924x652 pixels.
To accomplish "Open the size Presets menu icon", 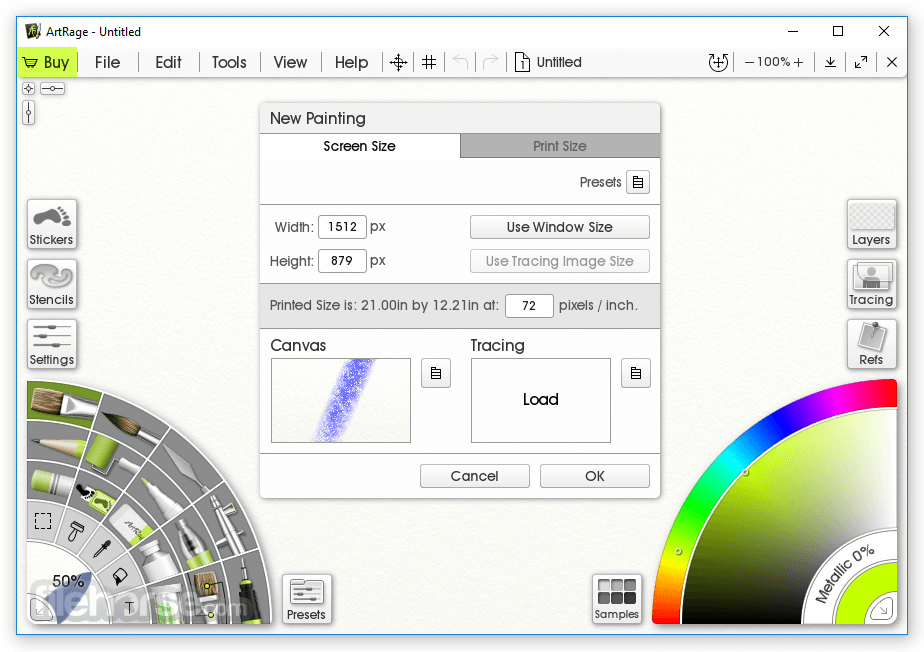I will pos(638,182).
